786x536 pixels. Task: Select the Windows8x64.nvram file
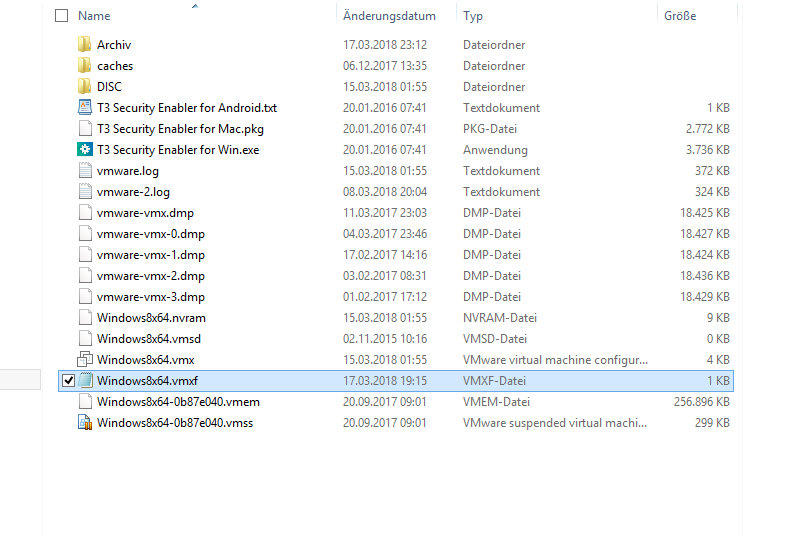click(151, 318)
